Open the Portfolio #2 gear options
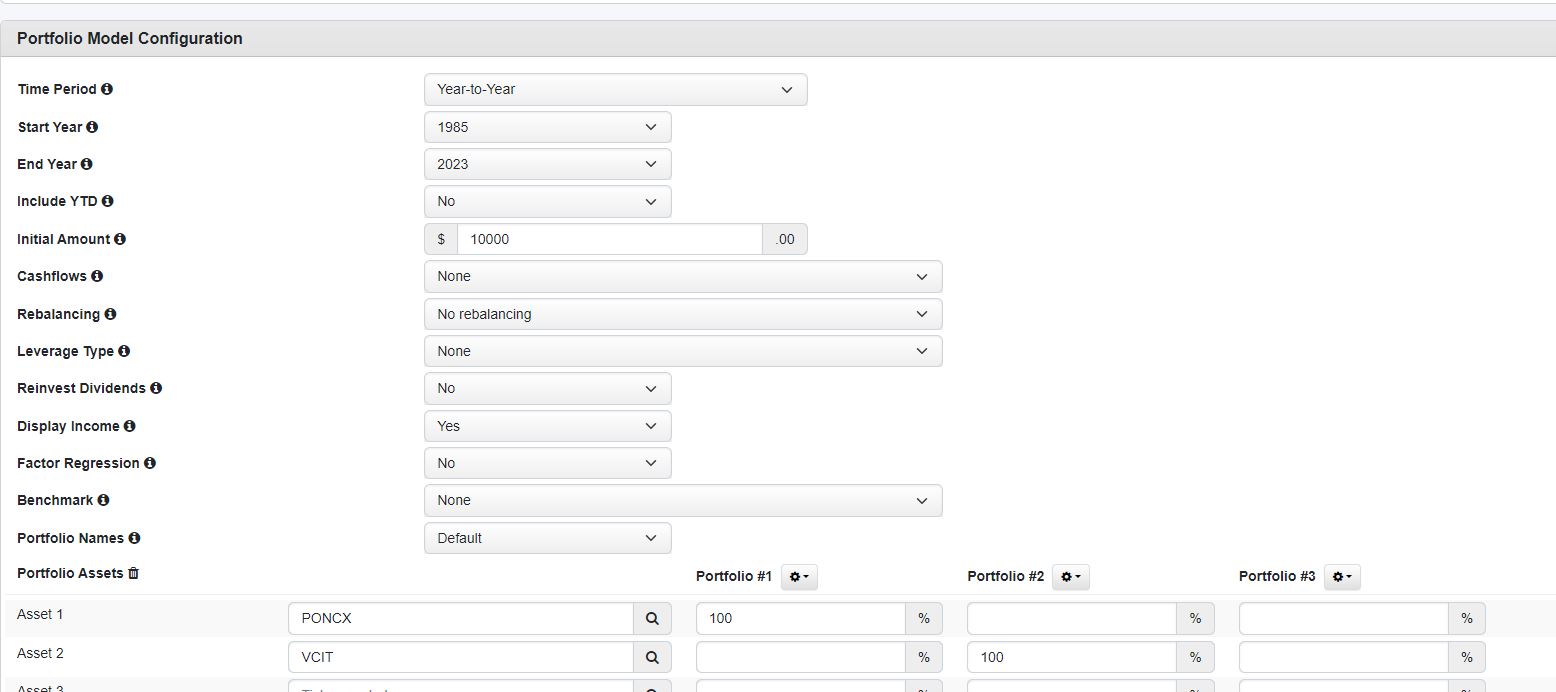1556x692 pixels. pyautogui.click(x=1070, y=577)
